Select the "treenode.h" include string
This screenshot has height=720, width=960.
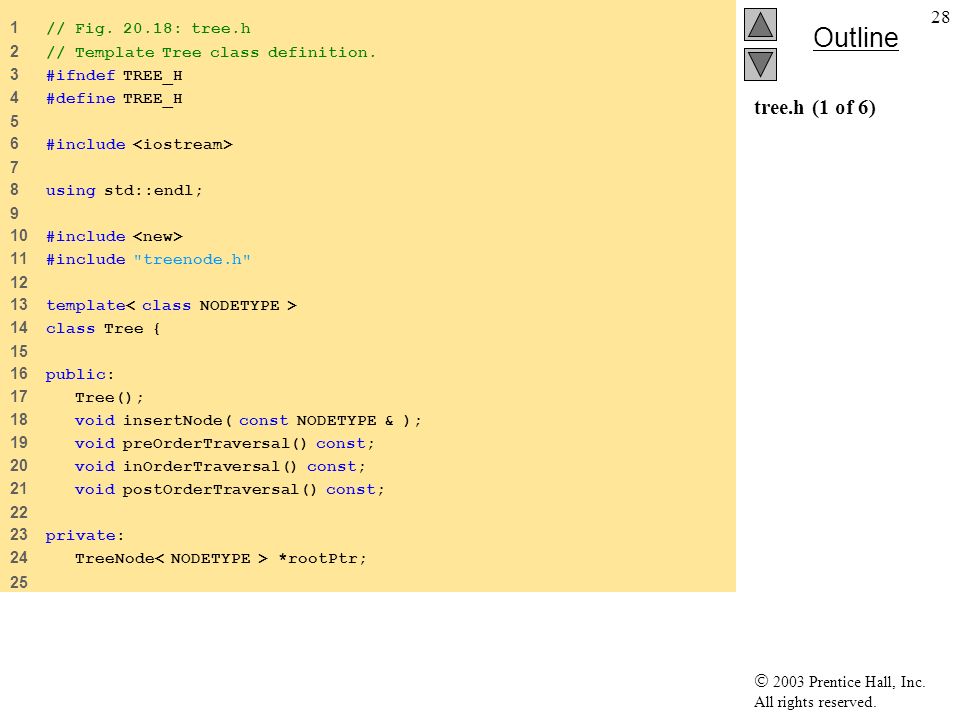[x=192, y=260]
